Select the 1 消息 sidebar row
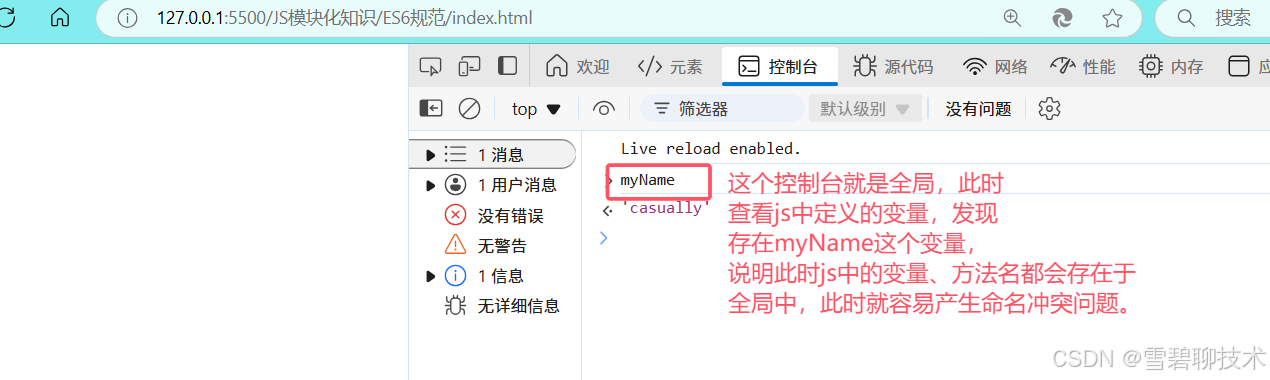 (x=494, y=154)
